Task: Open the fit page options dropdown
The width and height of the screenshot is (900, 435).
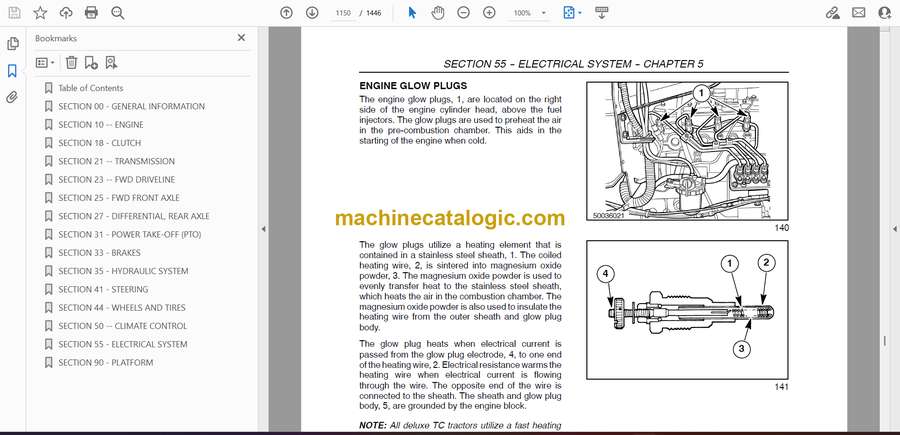Action: coord(572,13)
